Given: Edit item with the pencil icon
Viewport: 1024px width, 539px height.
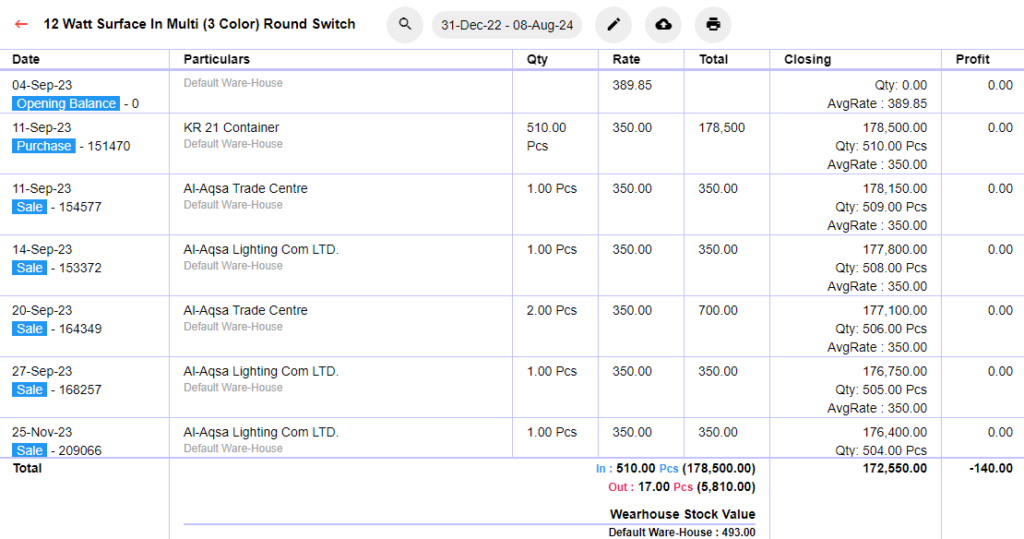Looking at the screenshot, I should [613, 24].
